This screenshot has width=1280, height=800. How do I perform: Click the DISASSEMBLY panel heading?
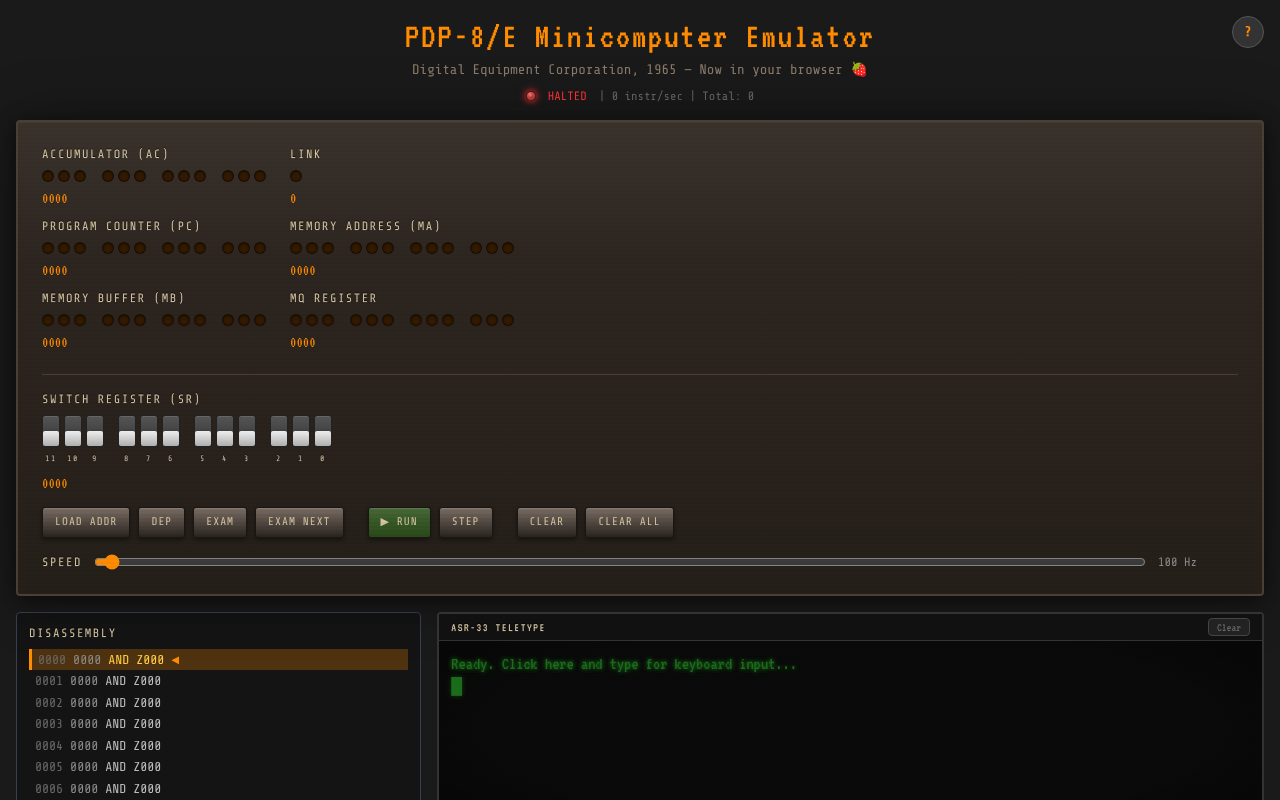click(x=73, y=633)
